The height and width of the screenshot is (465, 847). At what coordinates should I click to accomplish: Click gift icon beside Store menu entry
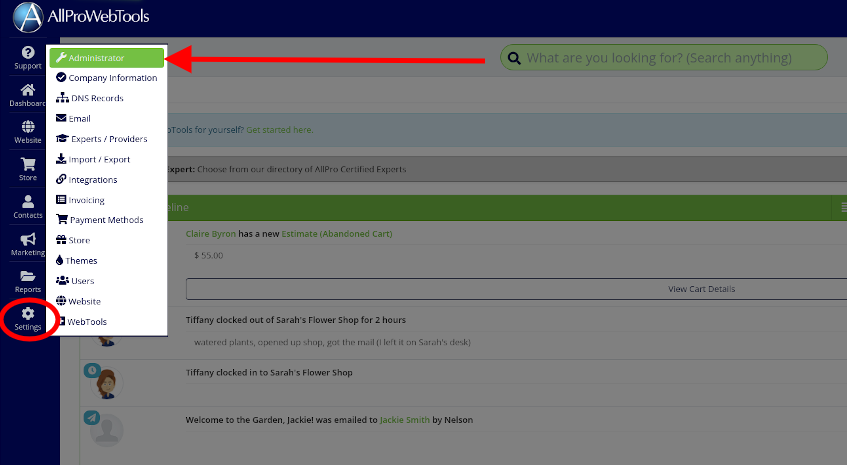click(61, 240)
